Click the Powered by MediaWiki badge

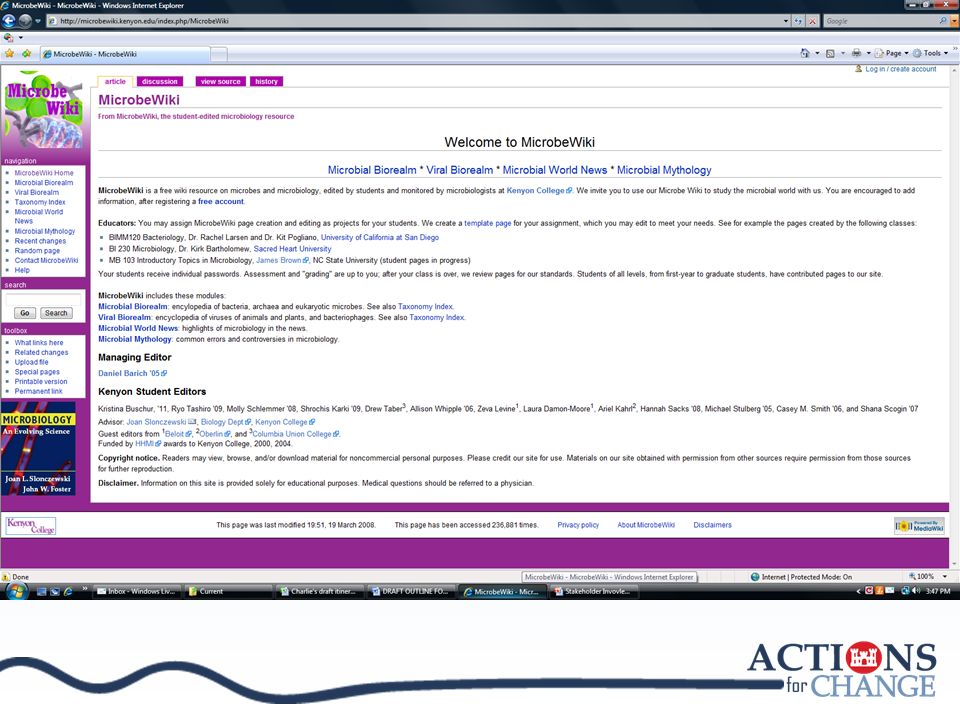[x=919, y=526]
